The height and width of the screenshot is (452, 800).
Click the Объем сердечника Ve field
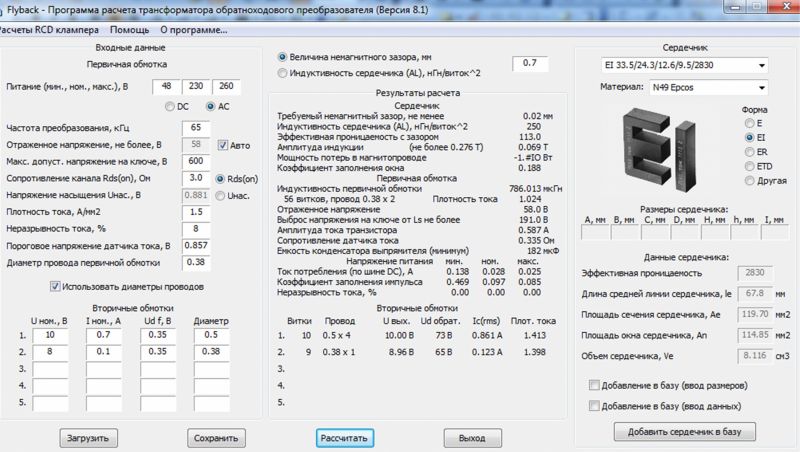point(755,356)
